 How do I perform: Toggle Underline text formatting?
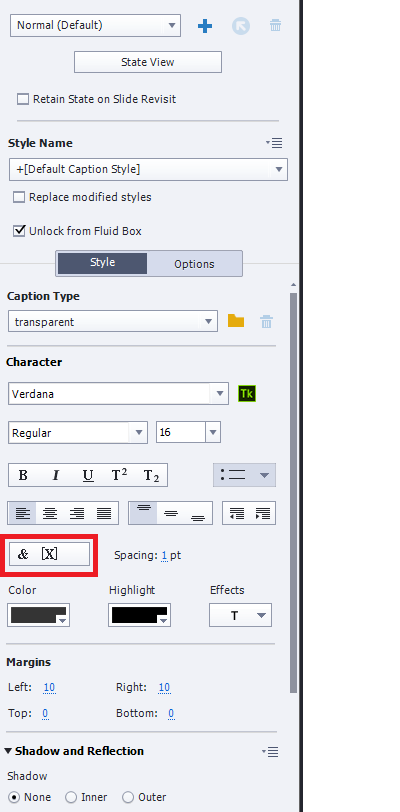[x=88, y=475]
